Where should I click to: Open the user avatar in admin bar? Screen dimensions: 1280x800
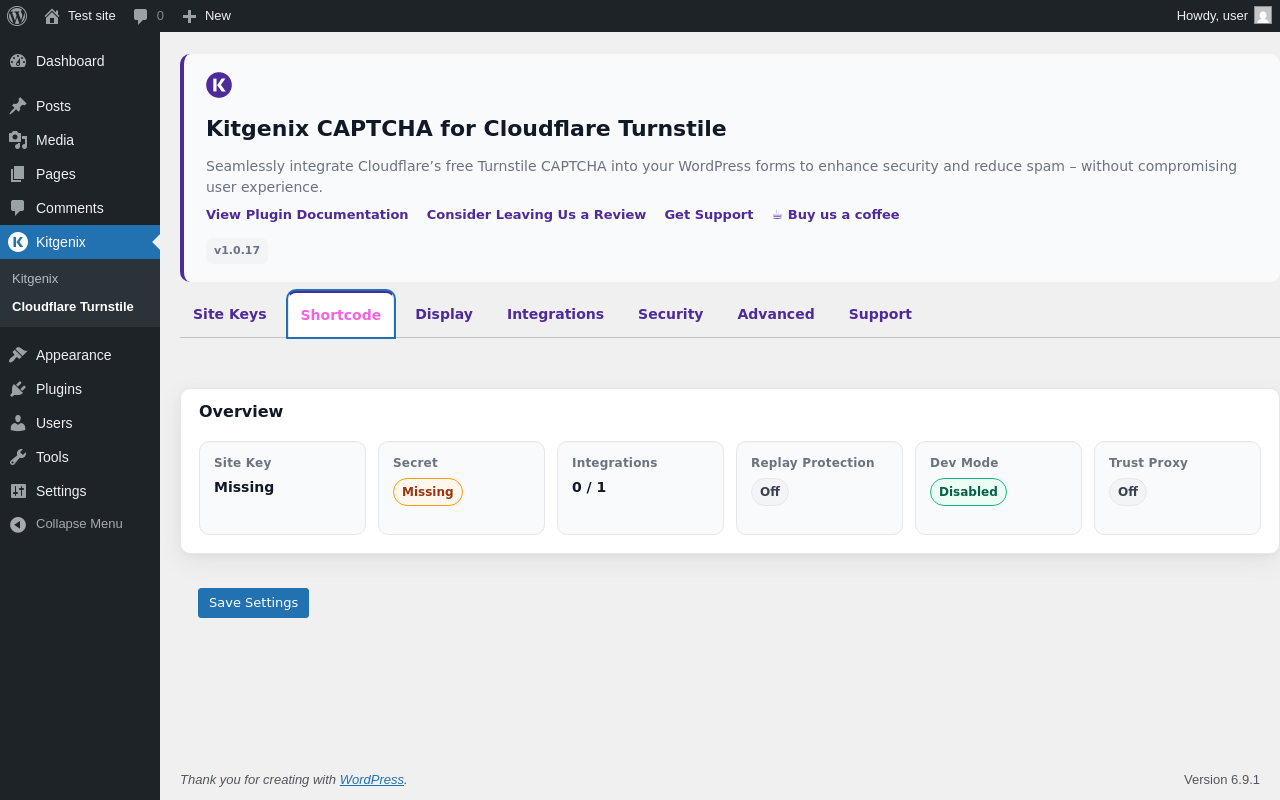1263,16
